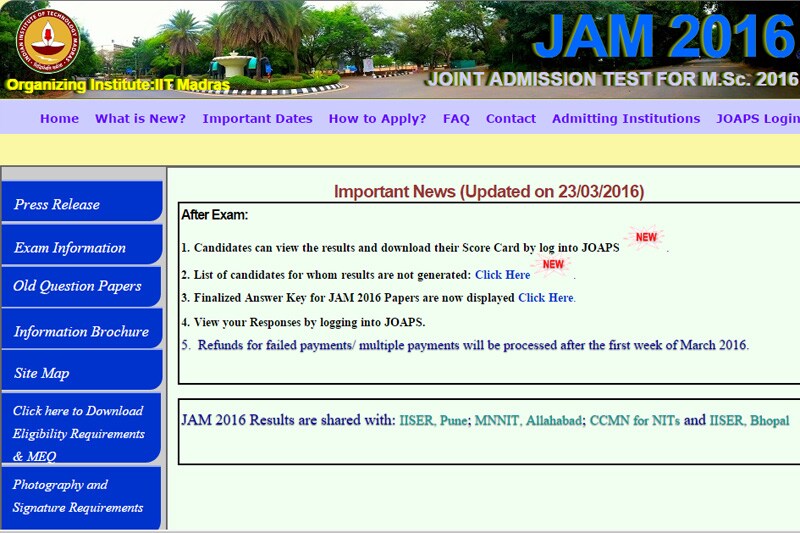Click the NEW badge beside results not generated
The width and height of the screenshot is (800, 533).
click(x=553, y=266)
